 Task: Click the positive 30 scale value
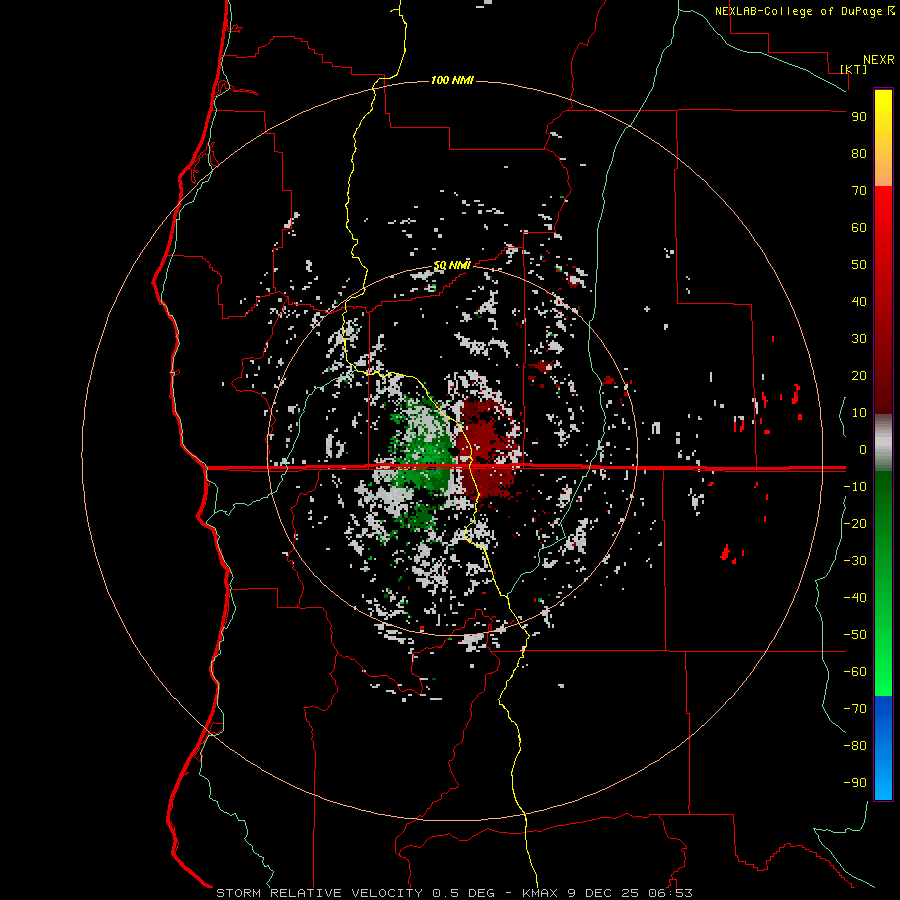click(x=859, y=339)
